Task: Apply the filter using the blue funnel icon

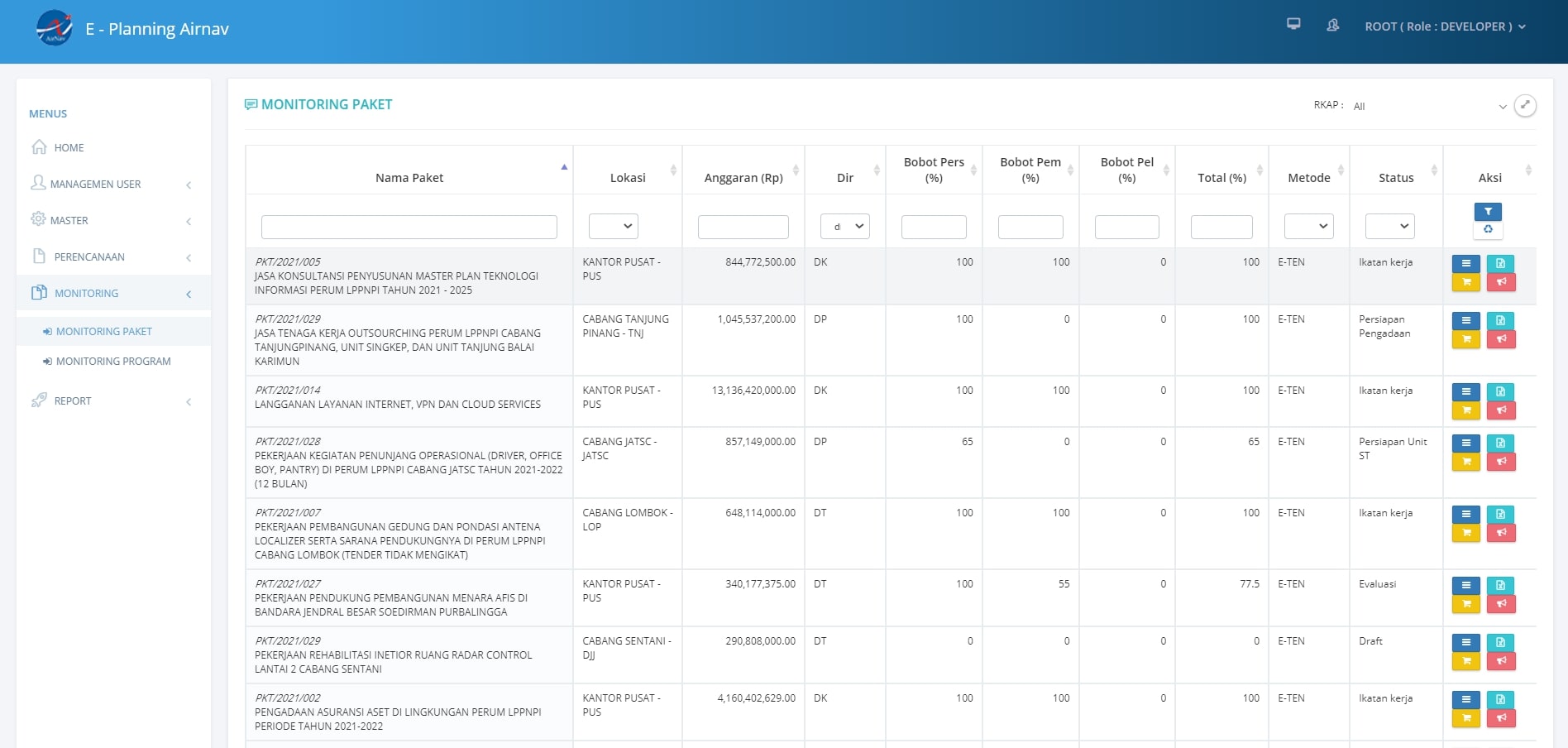Action: (1489, 212)
